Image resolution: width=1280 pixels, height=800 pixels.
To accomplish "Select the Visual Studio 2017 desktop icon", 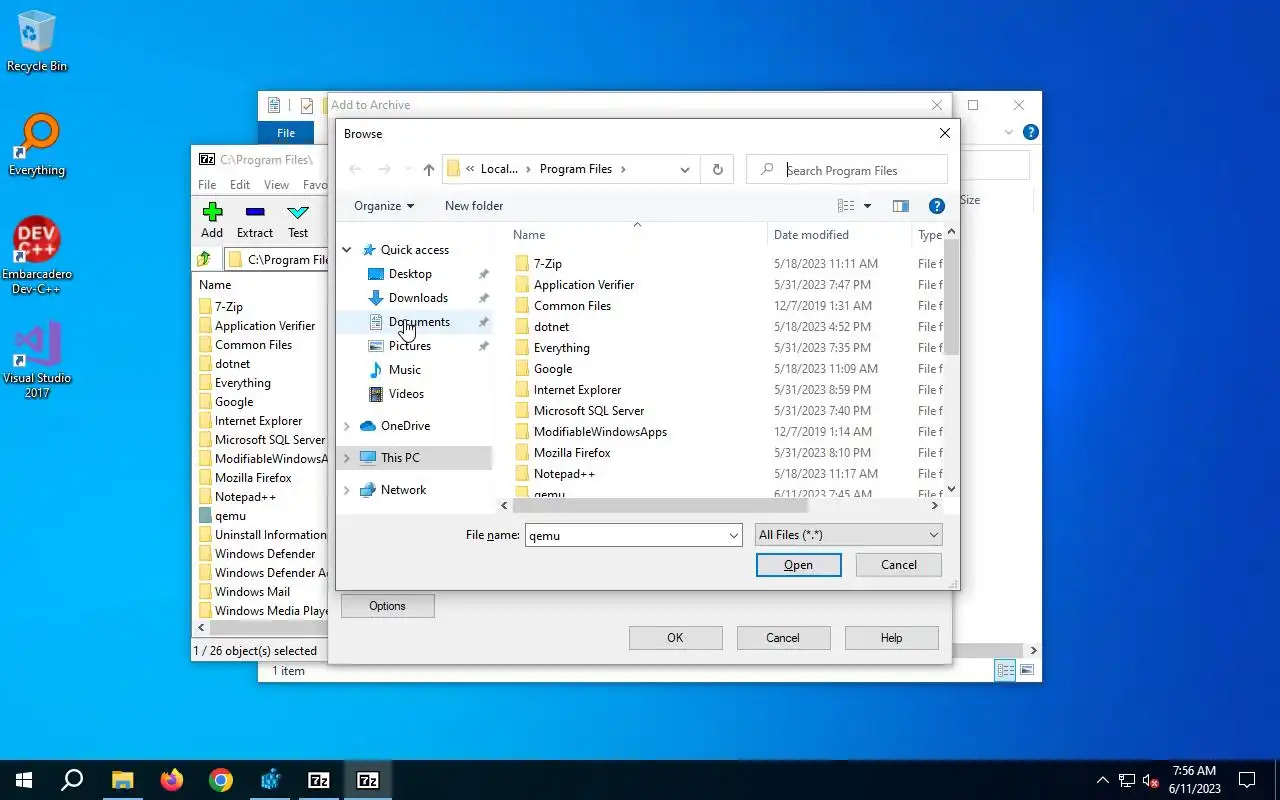I will point(37,360).
